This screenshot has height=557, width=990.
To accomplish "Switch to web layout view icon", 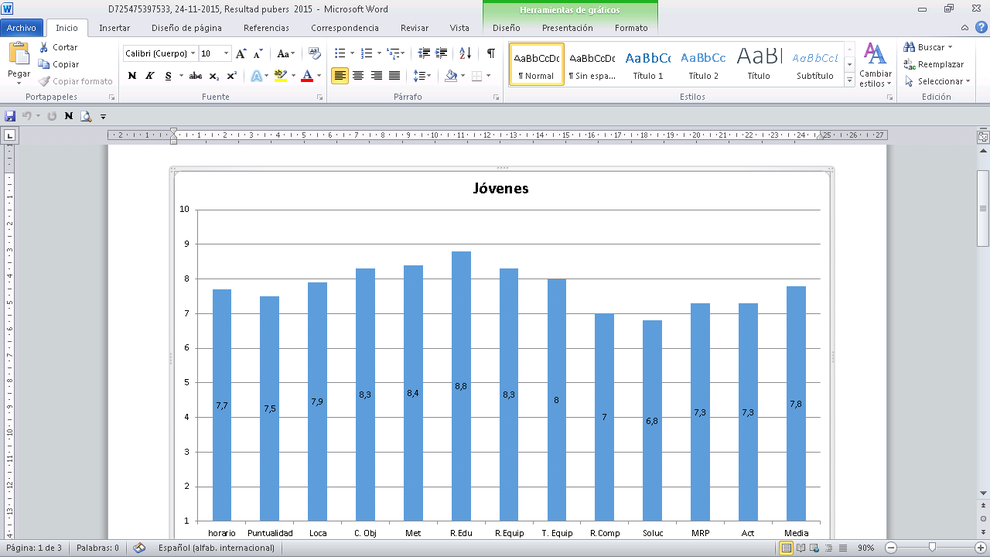I will coord(814,548).
